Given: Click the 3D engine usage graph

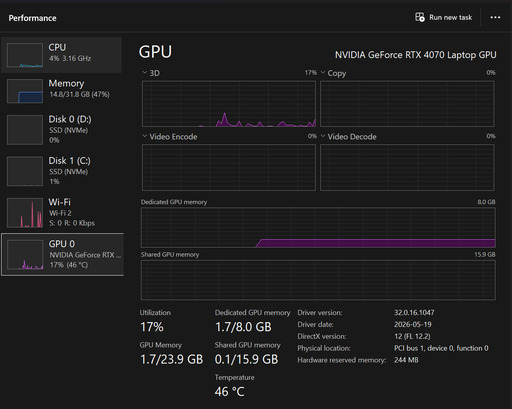Looking at the screenshot, I should pyautogui.click(x=229, y=104).
